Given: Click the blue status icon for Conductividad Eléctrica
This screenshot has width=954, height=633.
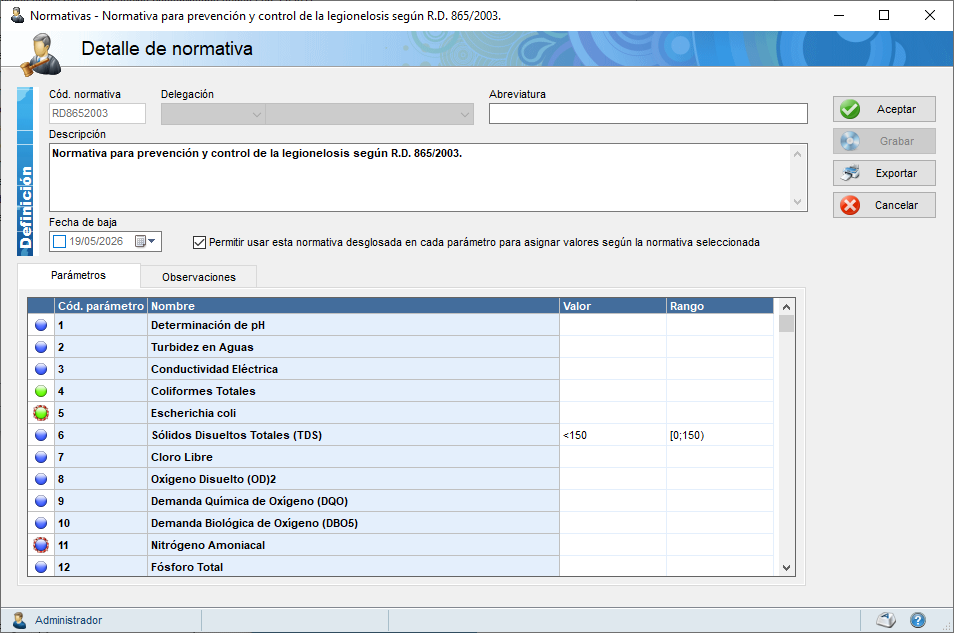Looking at the screenshot, I should tap(41, 369).
